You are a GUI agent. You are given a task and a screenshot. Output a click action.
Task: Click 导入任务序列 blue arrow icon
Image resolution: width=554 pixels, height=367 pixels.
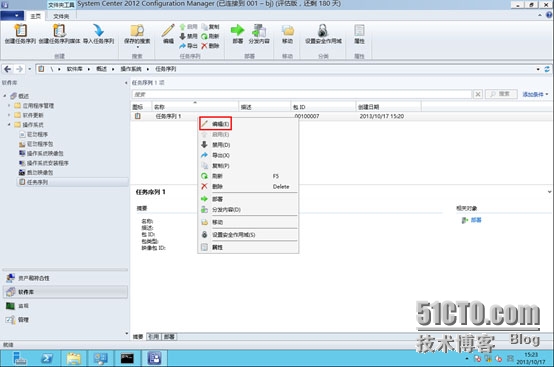pos(98,30)
